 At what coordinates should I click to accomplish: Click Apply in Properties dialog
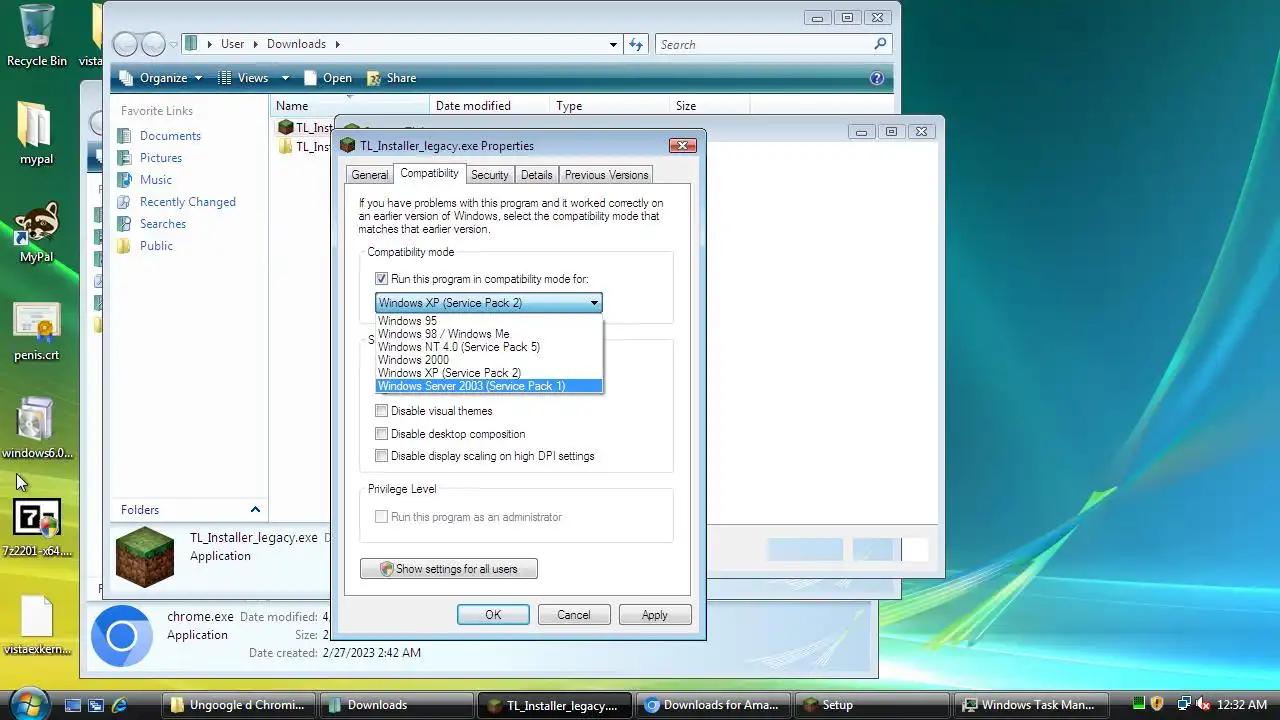655,615
